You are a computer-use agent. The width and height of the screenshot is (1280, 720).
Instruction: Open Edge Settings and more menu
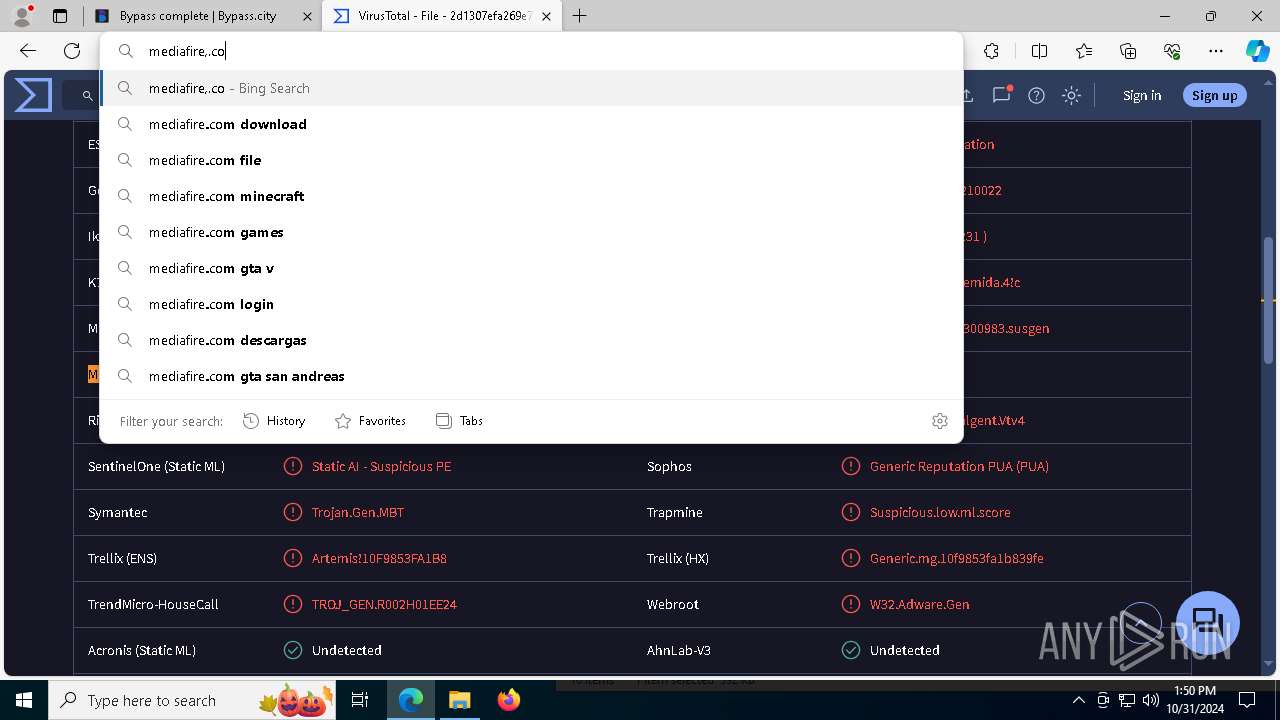coord(1216,51)
